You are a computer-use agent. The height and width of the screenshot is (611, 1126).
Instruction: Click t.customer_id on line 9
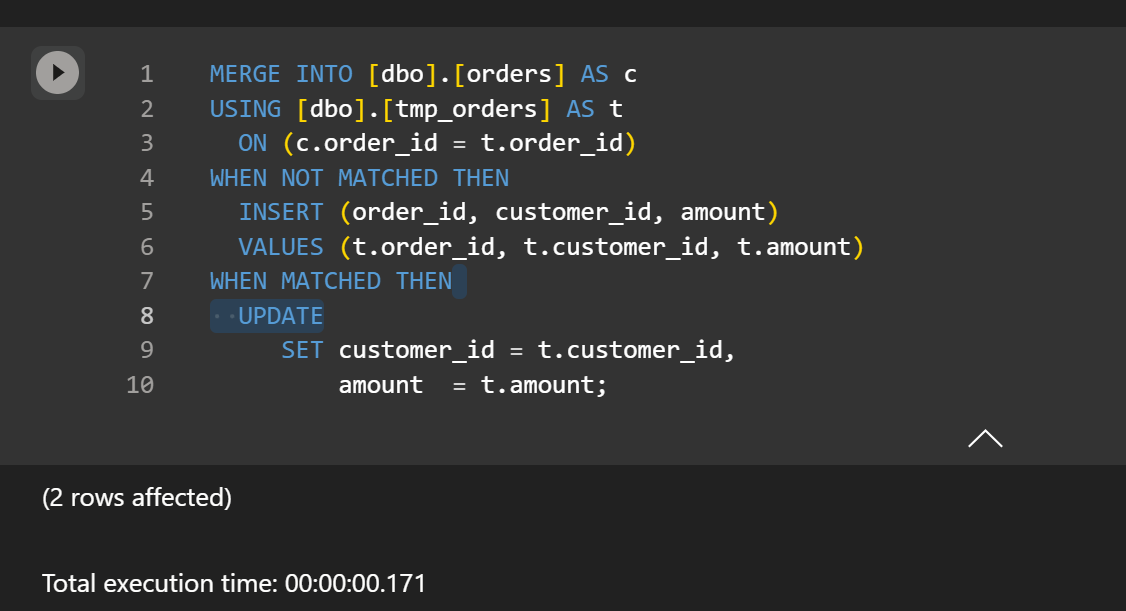click(x=630, y=350)
